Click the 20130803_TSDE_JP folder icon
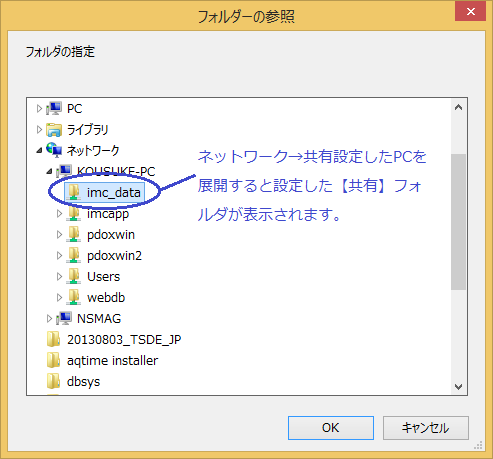493x459 pixels. pos(54,339)
